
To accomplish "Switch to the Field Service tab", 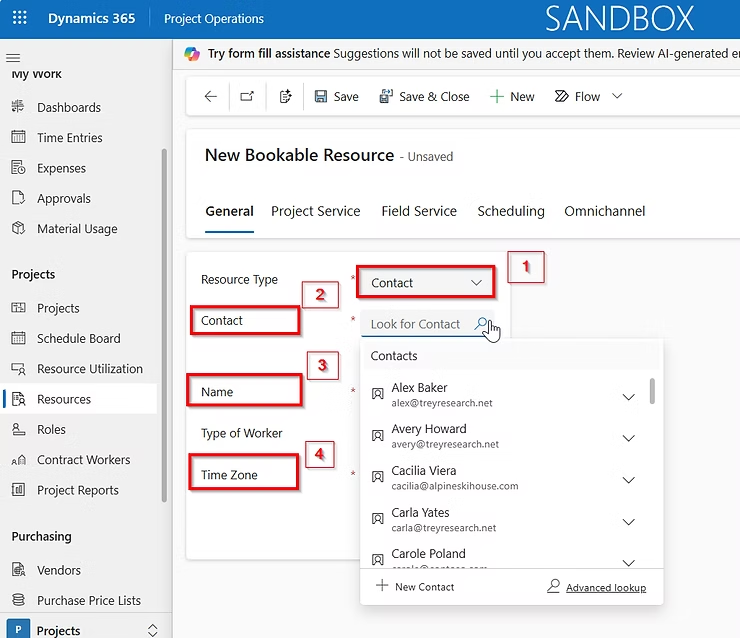I will pos(419,211).
